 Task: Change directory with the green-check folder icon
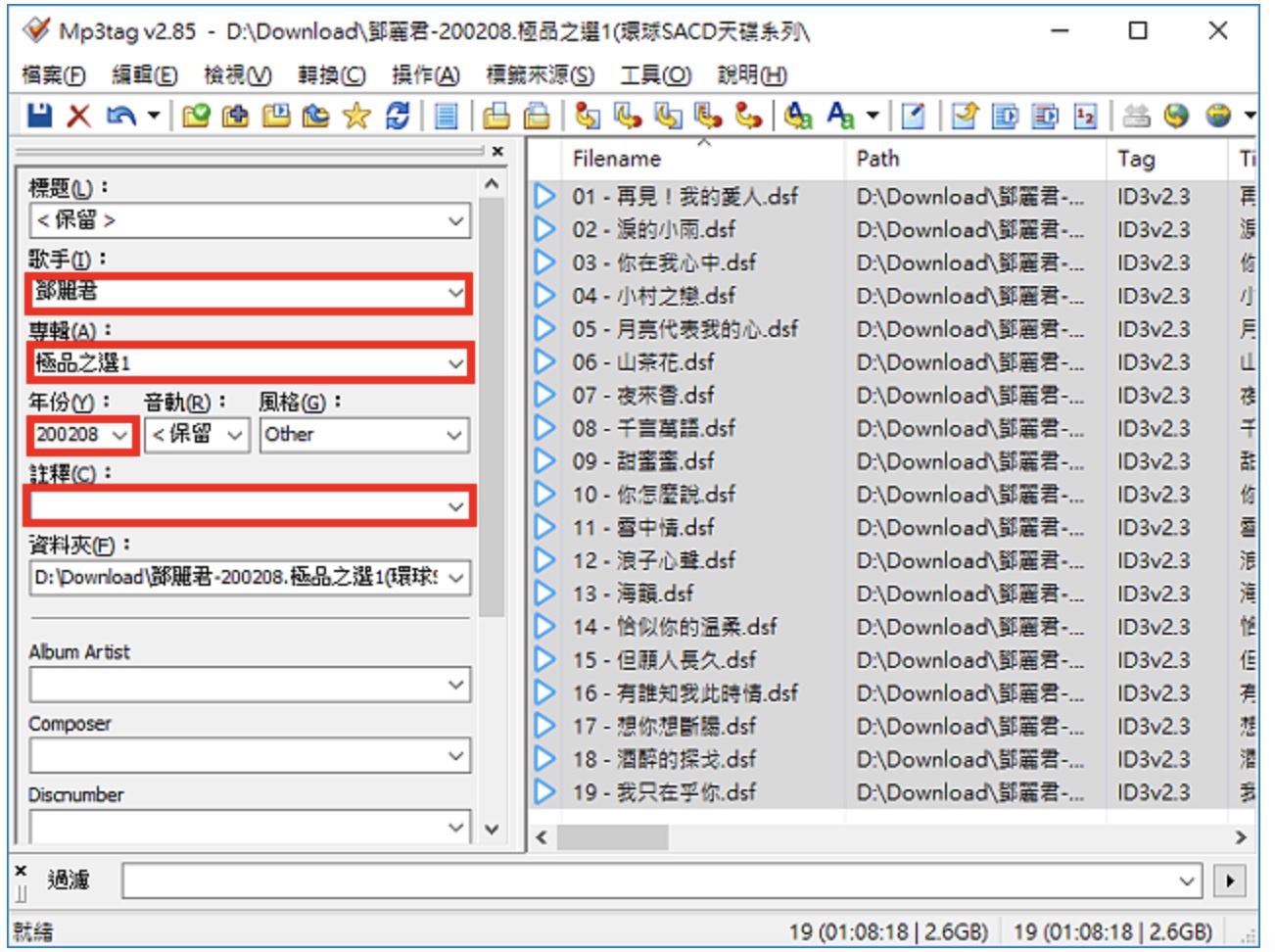pyautogui.click(x=196, y=116)
